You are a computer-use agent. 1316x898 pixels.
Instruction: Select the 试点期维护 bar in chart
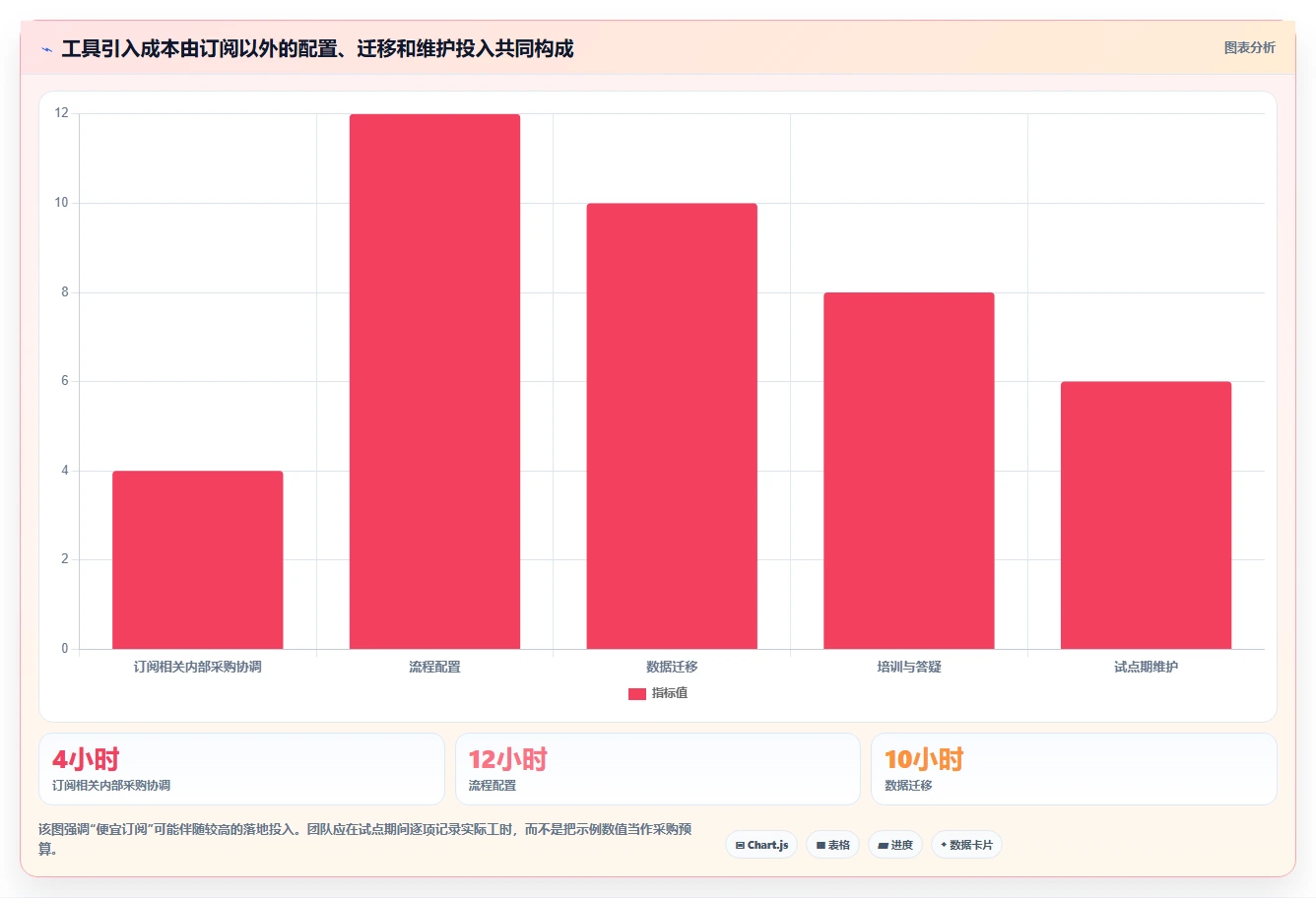[1146, 515]
